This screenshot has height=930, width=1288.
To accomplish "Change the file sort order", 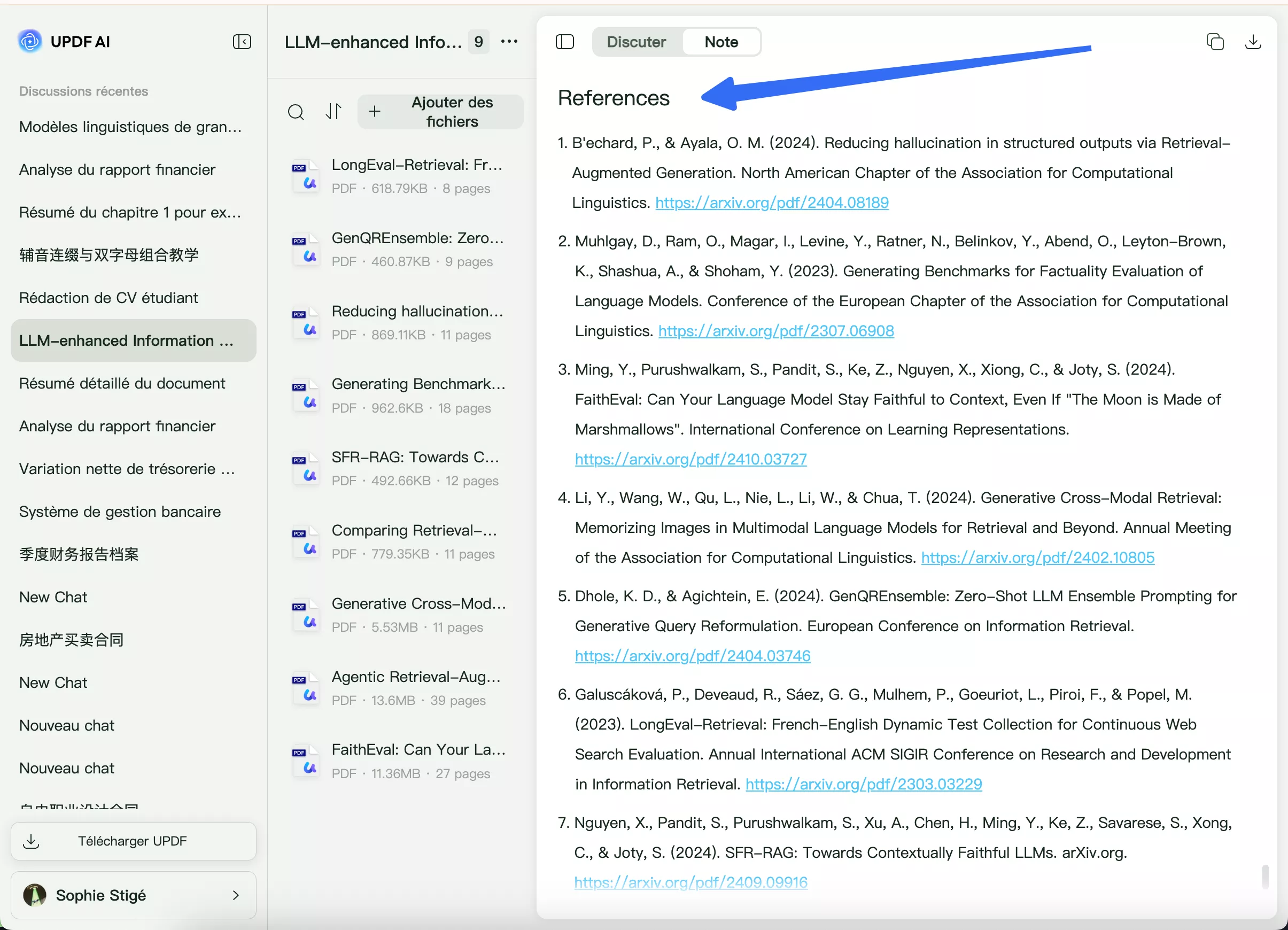I will pyautogui.click(x=334, y=111).
